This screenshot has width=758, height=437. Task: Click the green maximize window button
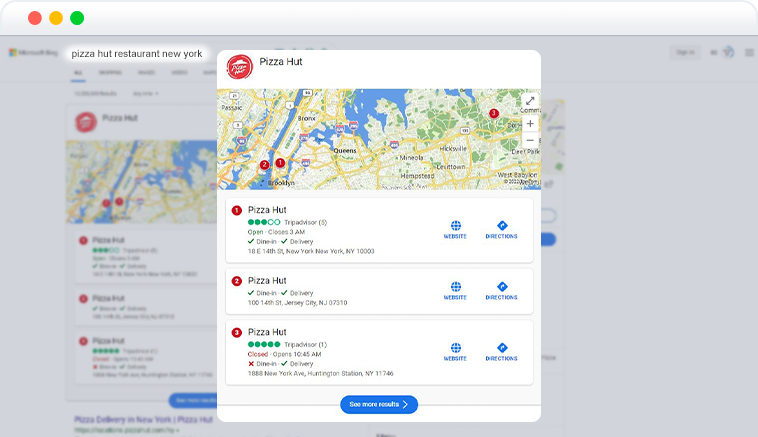[77, 18]
